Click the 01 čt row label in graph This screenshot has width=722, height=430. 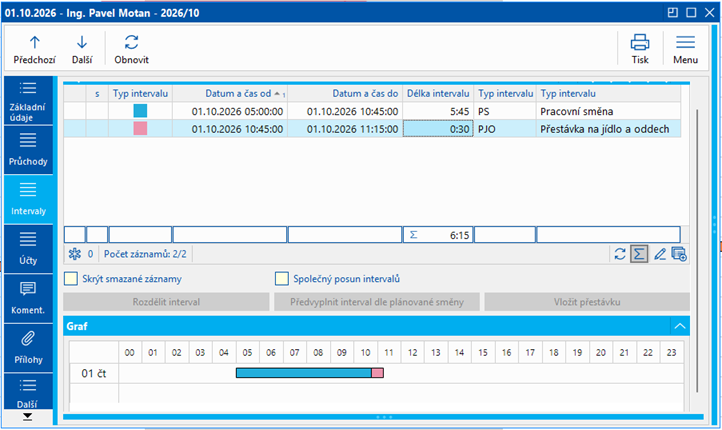coord(94,373)
